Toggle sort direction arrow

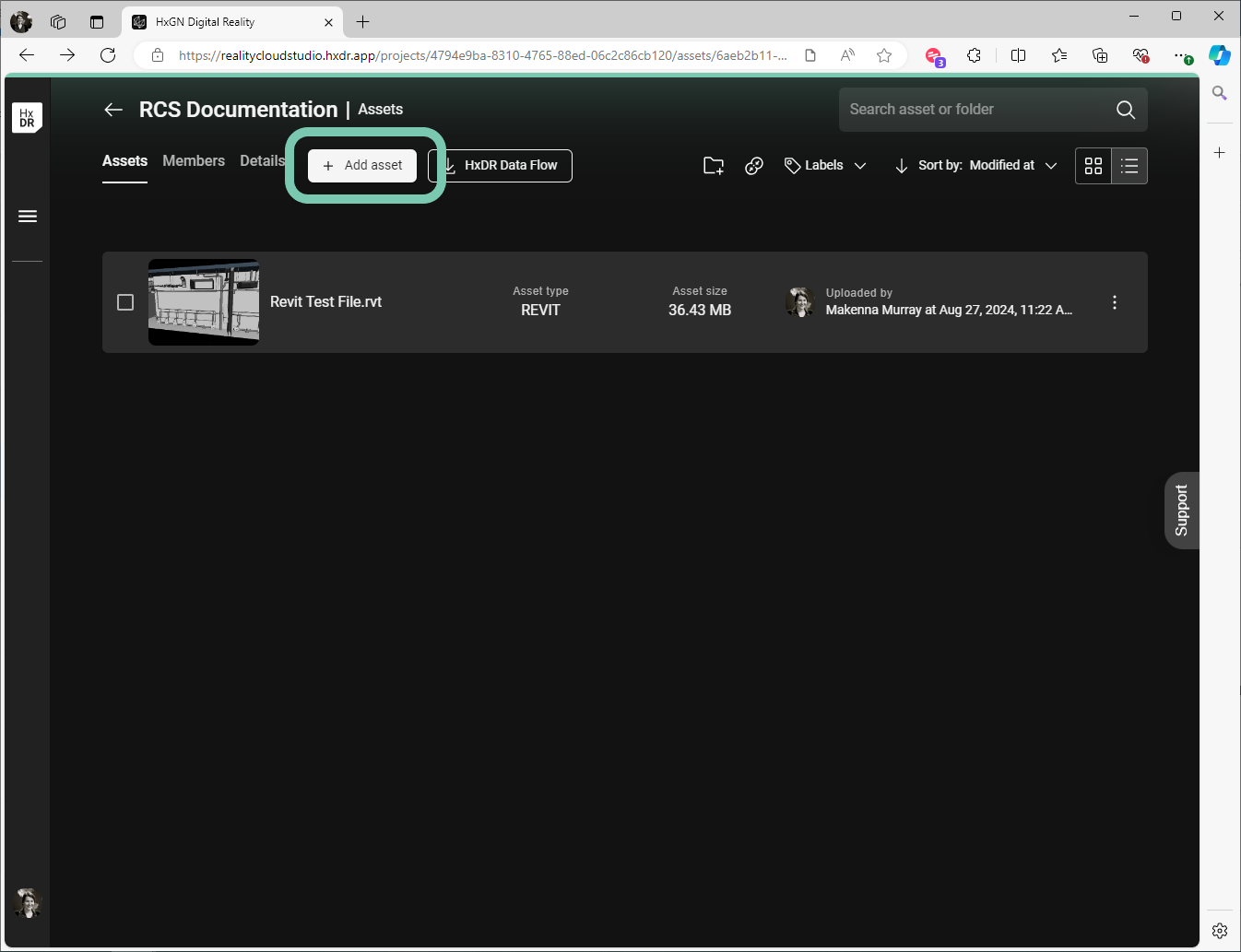point(901,166)
